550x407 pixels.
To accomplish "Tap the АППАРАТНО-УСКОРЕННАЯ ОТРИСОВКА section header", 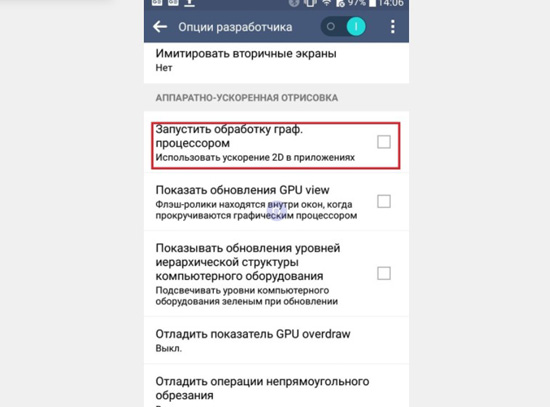I will [x=247, y=98].
